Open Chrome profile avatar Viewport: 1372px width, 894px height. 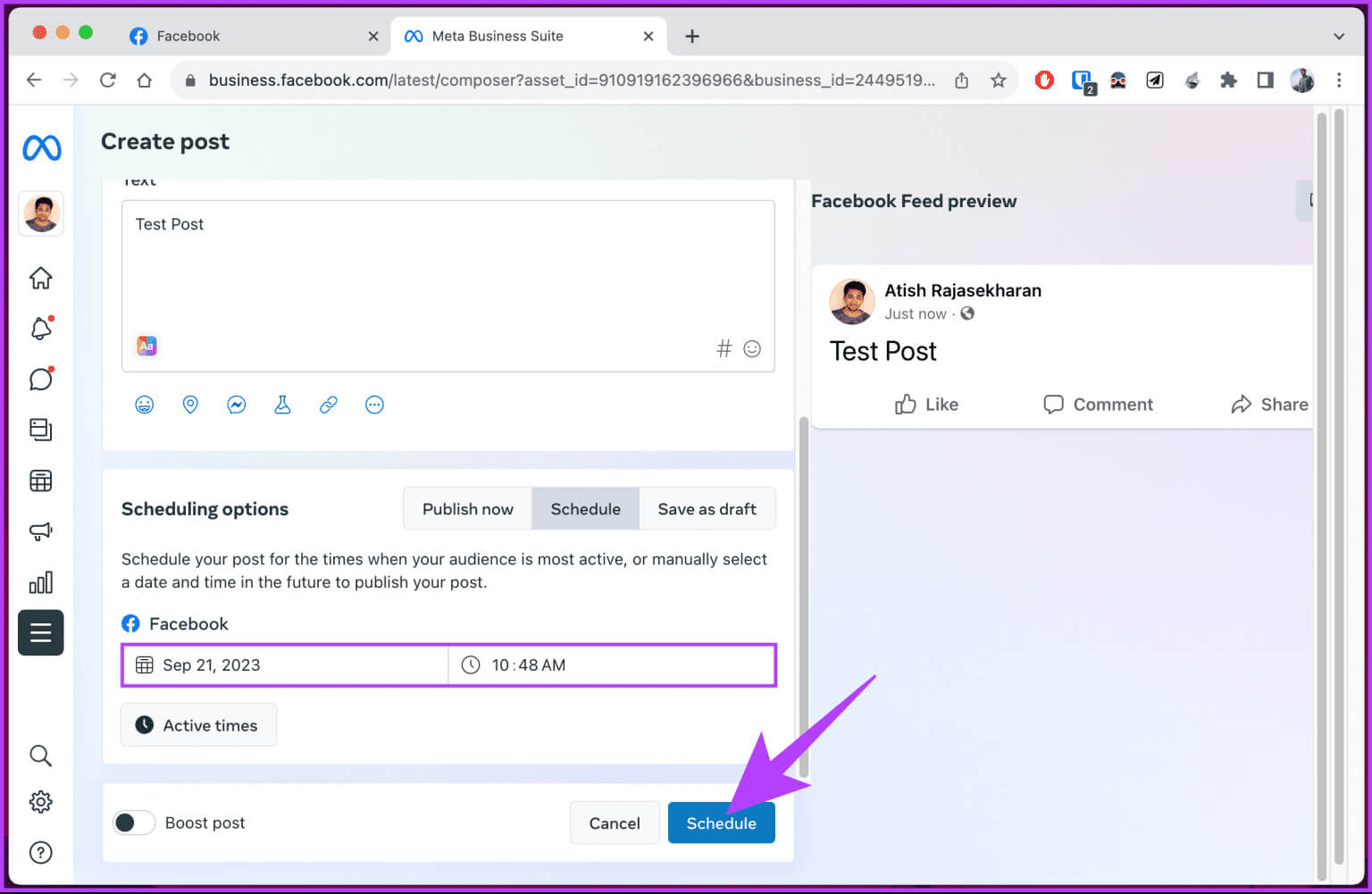click(x=1302, y=80)
